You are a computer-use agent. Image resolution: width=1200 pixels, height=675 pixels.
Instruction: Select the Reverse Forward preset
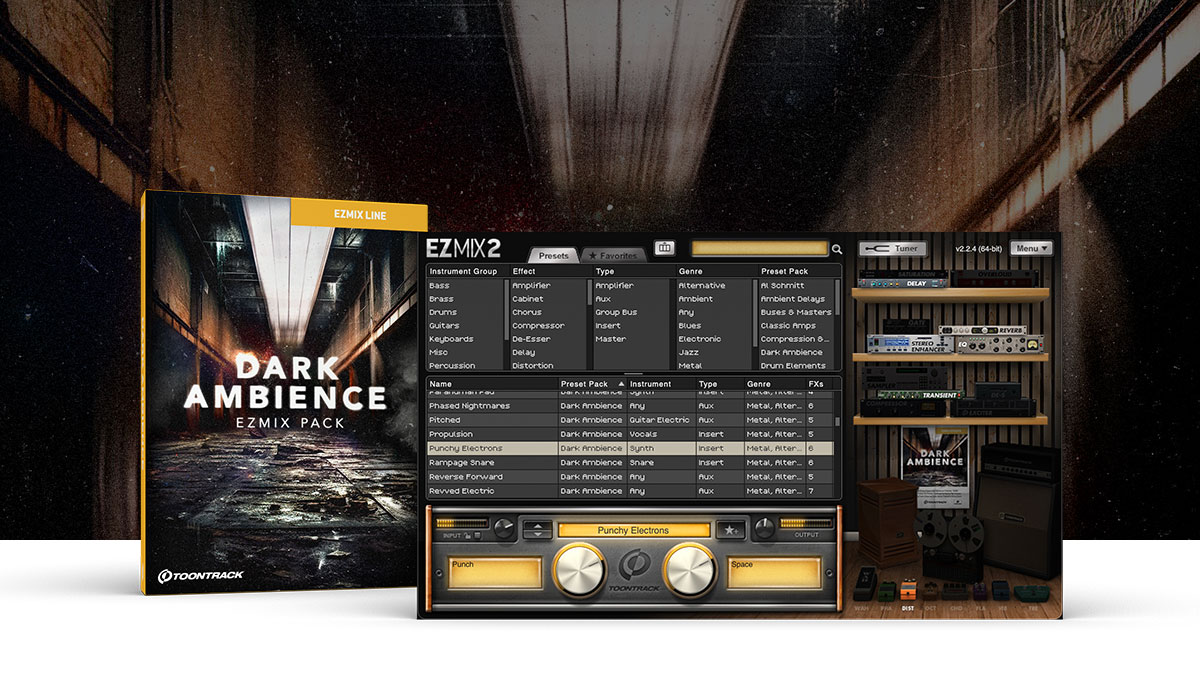point(631,477)
